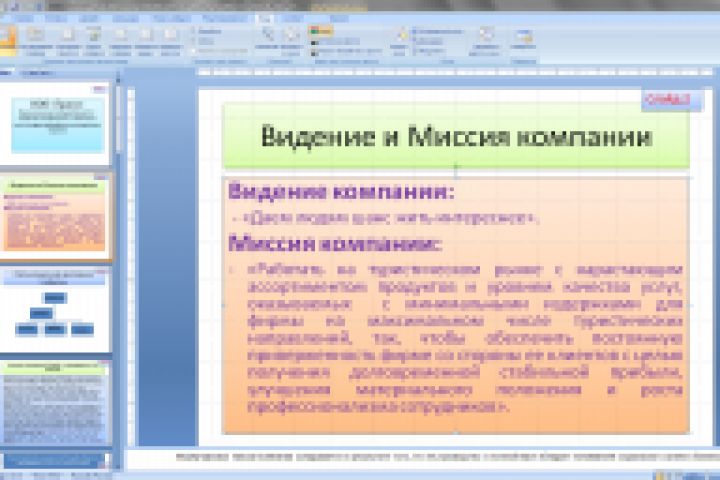The width and height of the screenshot is (720, 480).
Task: Click Move Split in Window group
Action: [x=429, y=51]
